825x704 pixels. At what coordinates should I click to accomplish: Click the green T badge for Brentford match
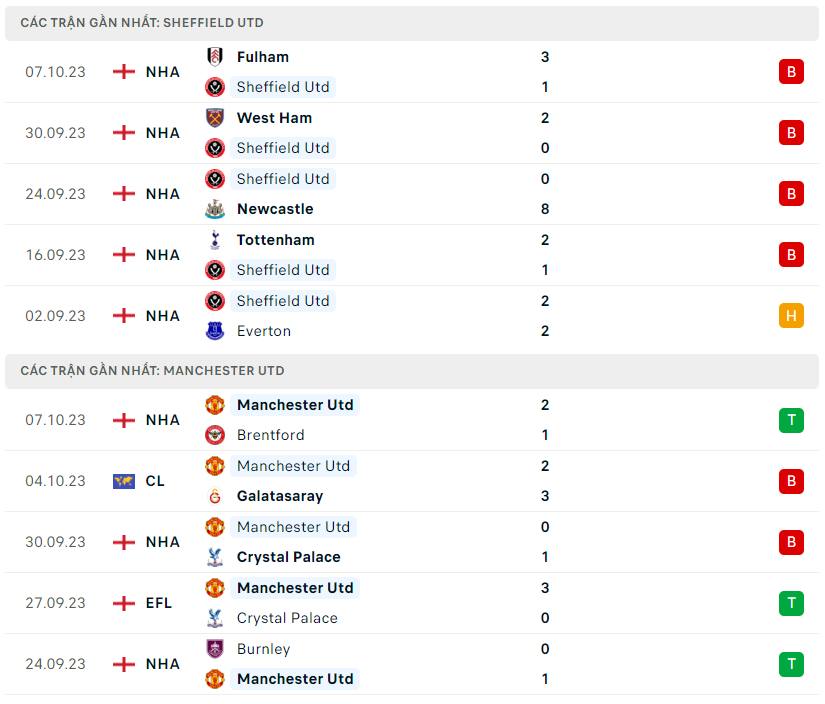pyautogui.click(x=791, y=420)
